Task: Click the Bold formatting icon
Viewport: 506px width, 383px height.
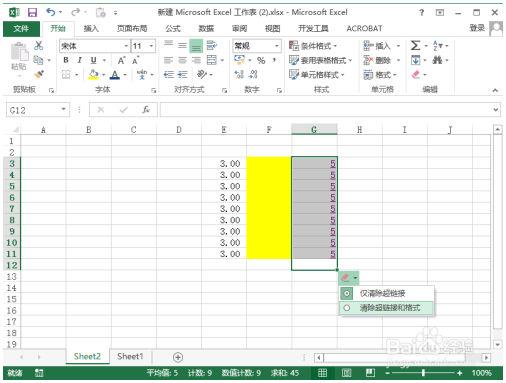Action: click(66, 60)
